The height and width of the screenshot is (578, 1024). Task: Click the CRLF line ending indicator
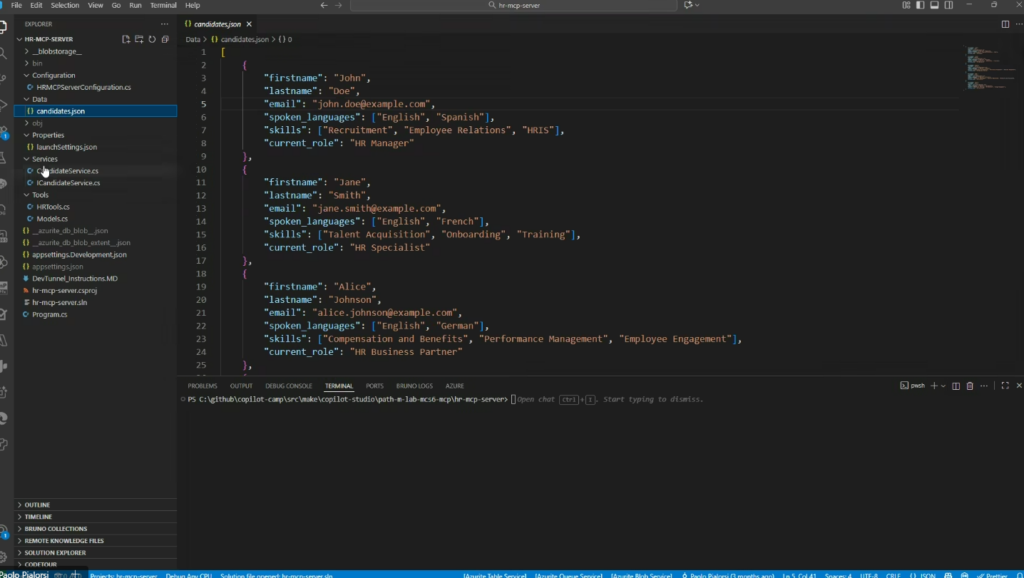coord(893,575)
